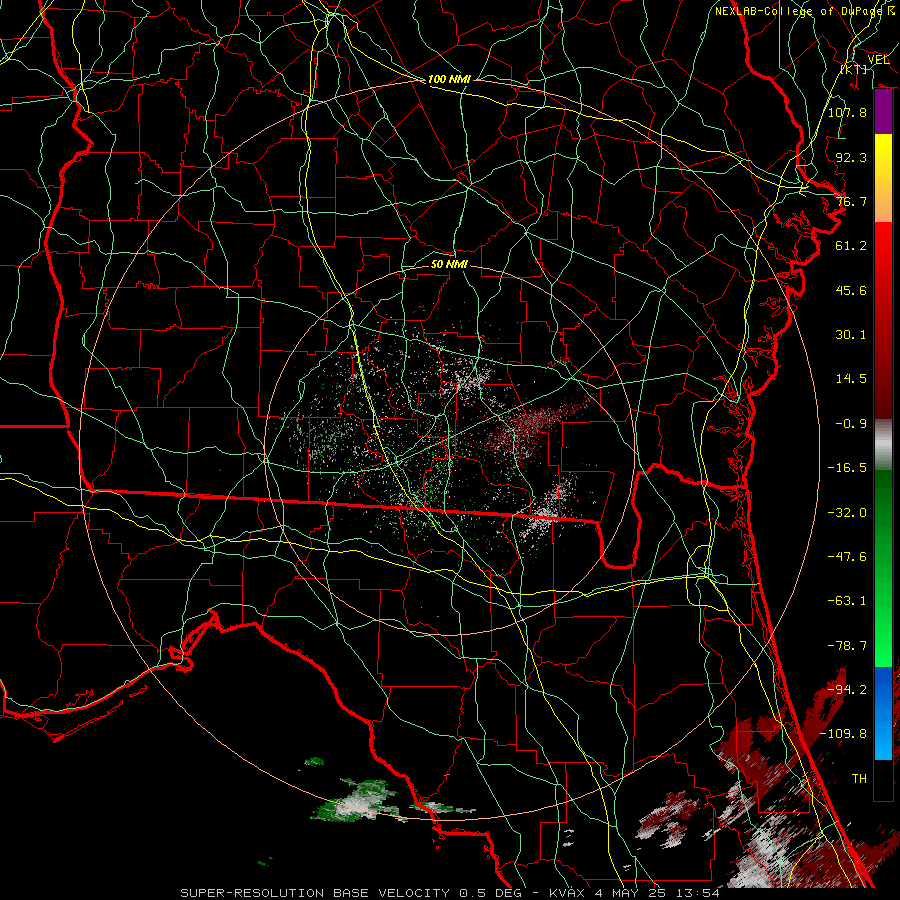Click the 107.8 velocity scale value
The image size is (900, 900).
coord(847,112)
